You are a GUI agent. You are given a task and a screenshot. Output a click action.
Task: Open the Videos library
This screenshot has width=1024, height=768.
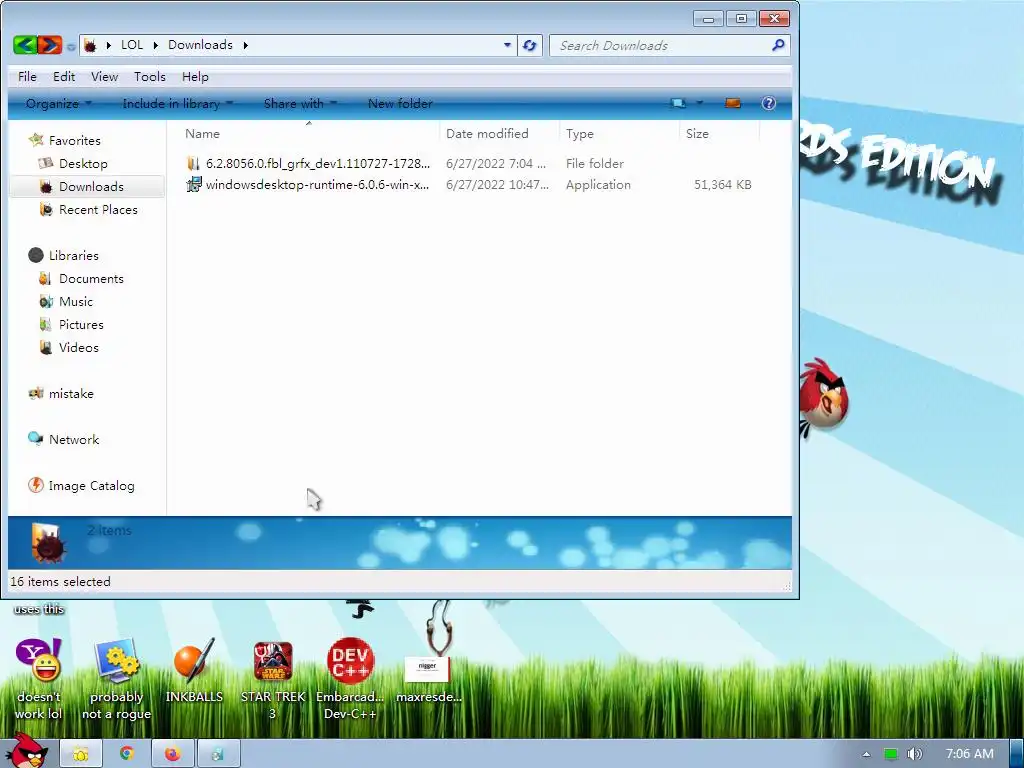[x=78, y=347]
